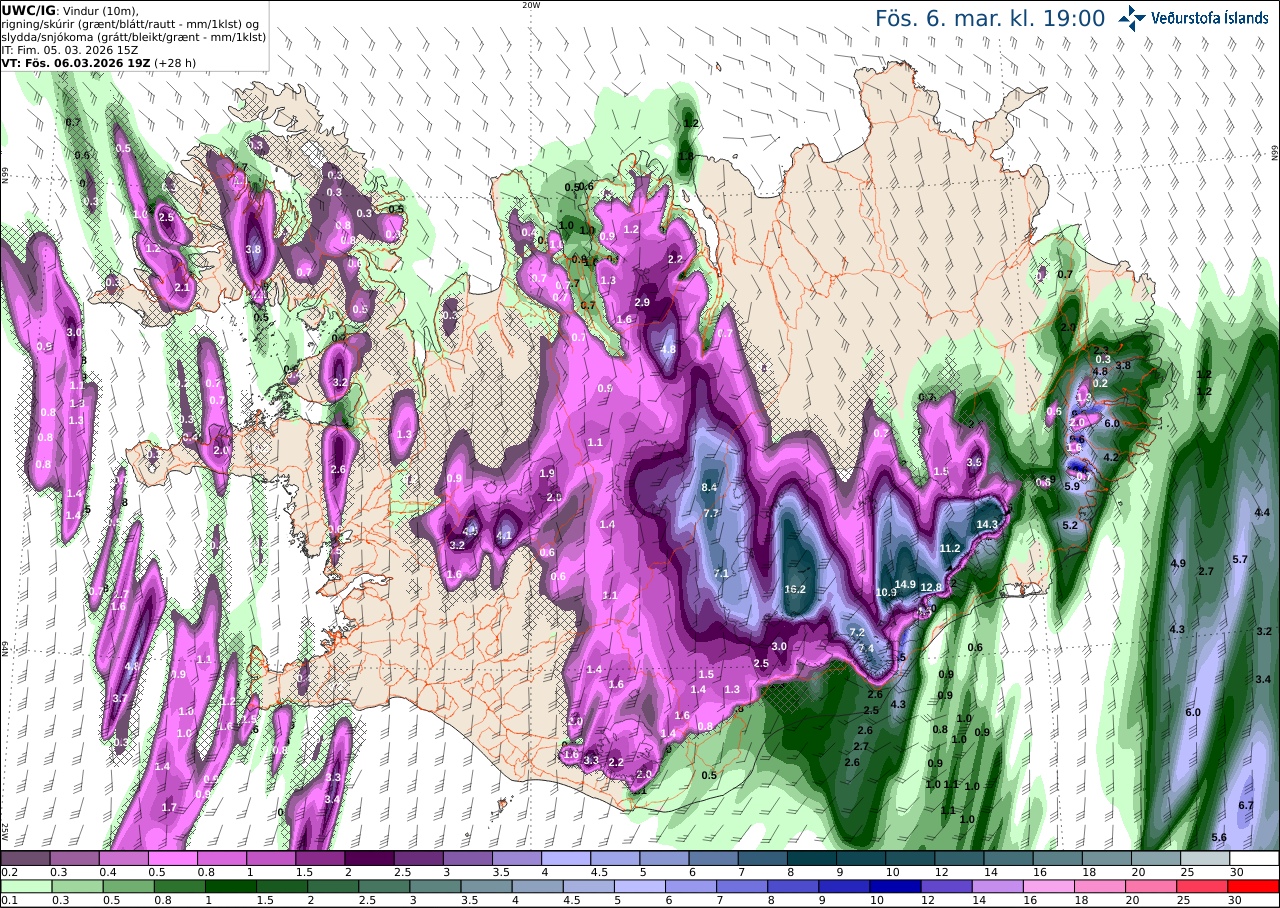Click the '64N' latitude label
Viewport: 1280px width, 908px height.
pyautogui.click(x=5, y=650)
